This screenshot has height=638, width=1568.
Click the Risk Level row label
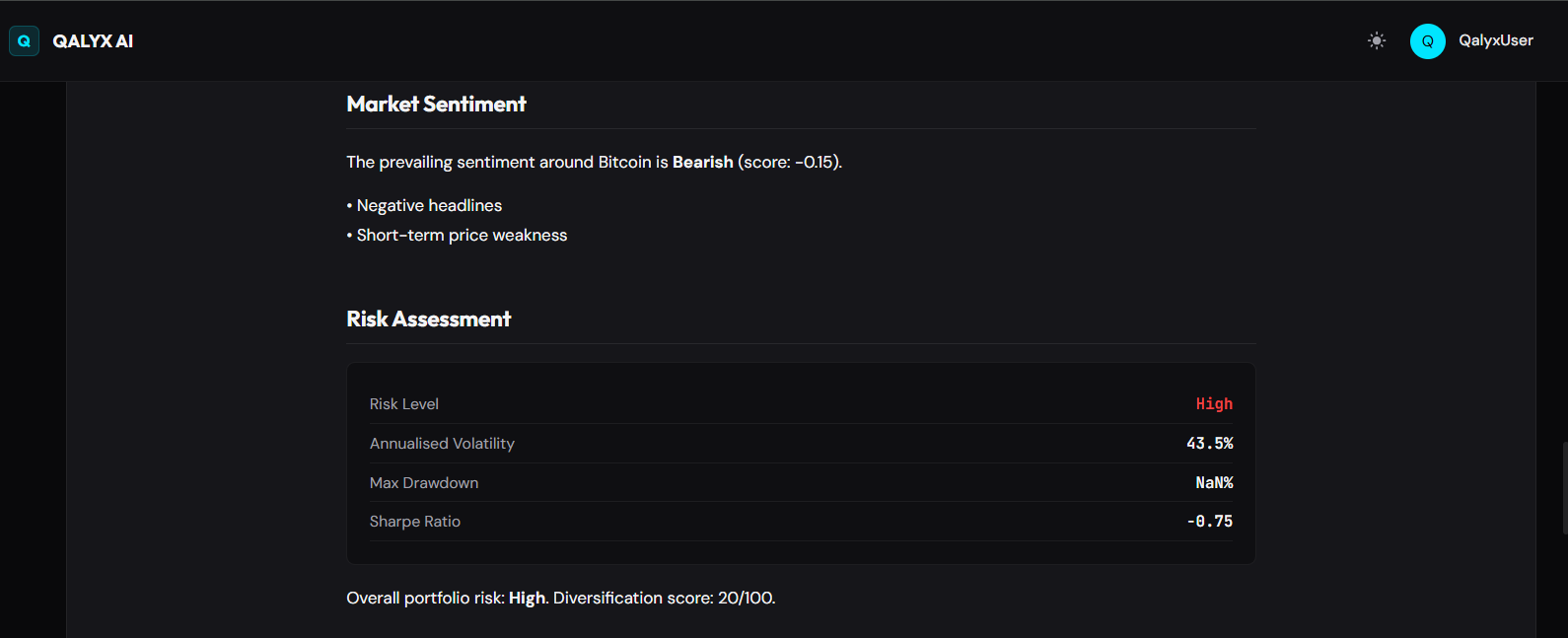coord(404,404)
